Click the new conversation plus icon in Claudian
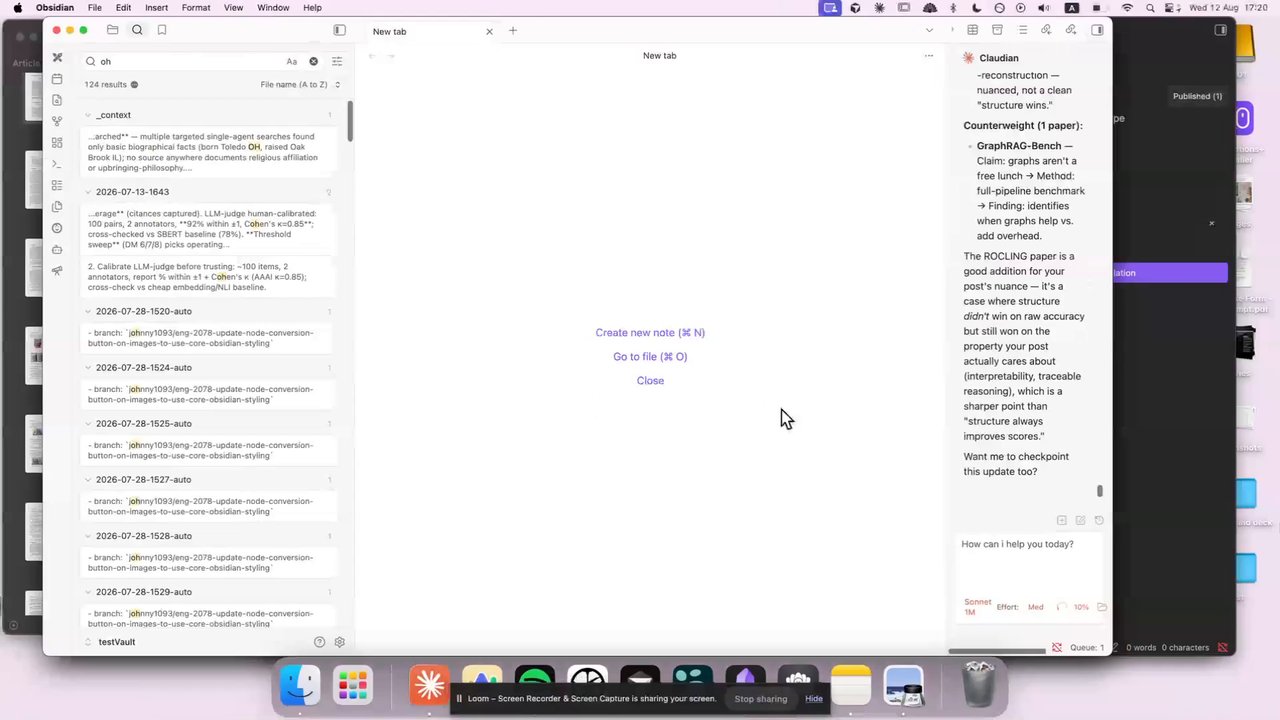The width and height of the screenshot is (1280, 720). (1062, 520)
